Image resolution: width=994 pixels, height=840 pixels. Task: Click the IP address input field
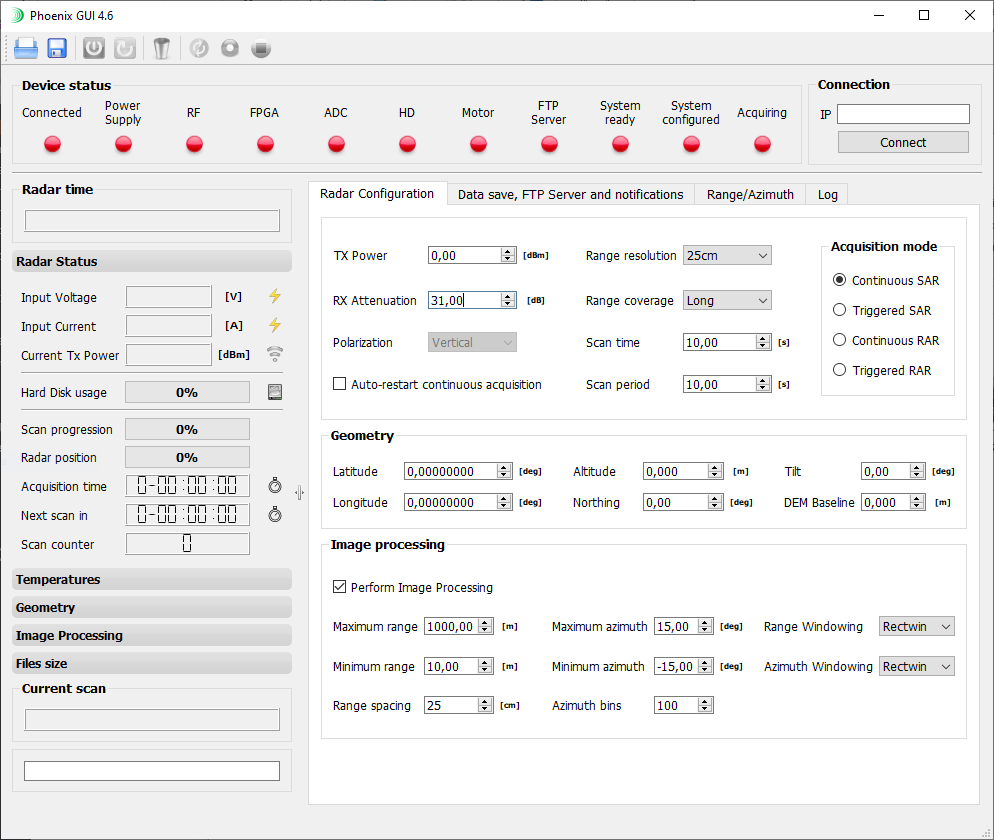tap(903, 114)
